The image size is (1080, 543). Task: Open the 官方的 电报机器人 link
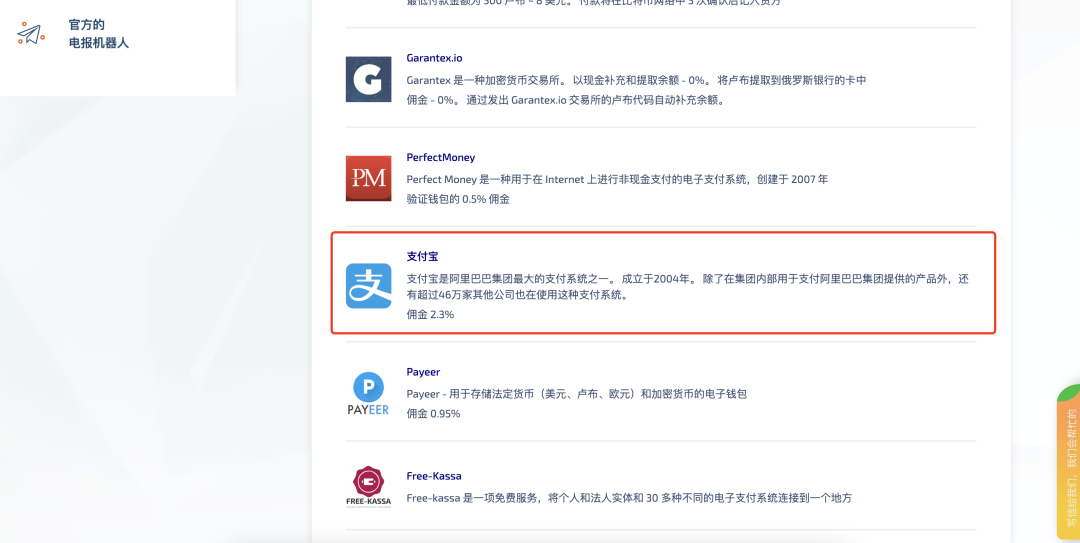pyautogui.click(x=98, y=34)
